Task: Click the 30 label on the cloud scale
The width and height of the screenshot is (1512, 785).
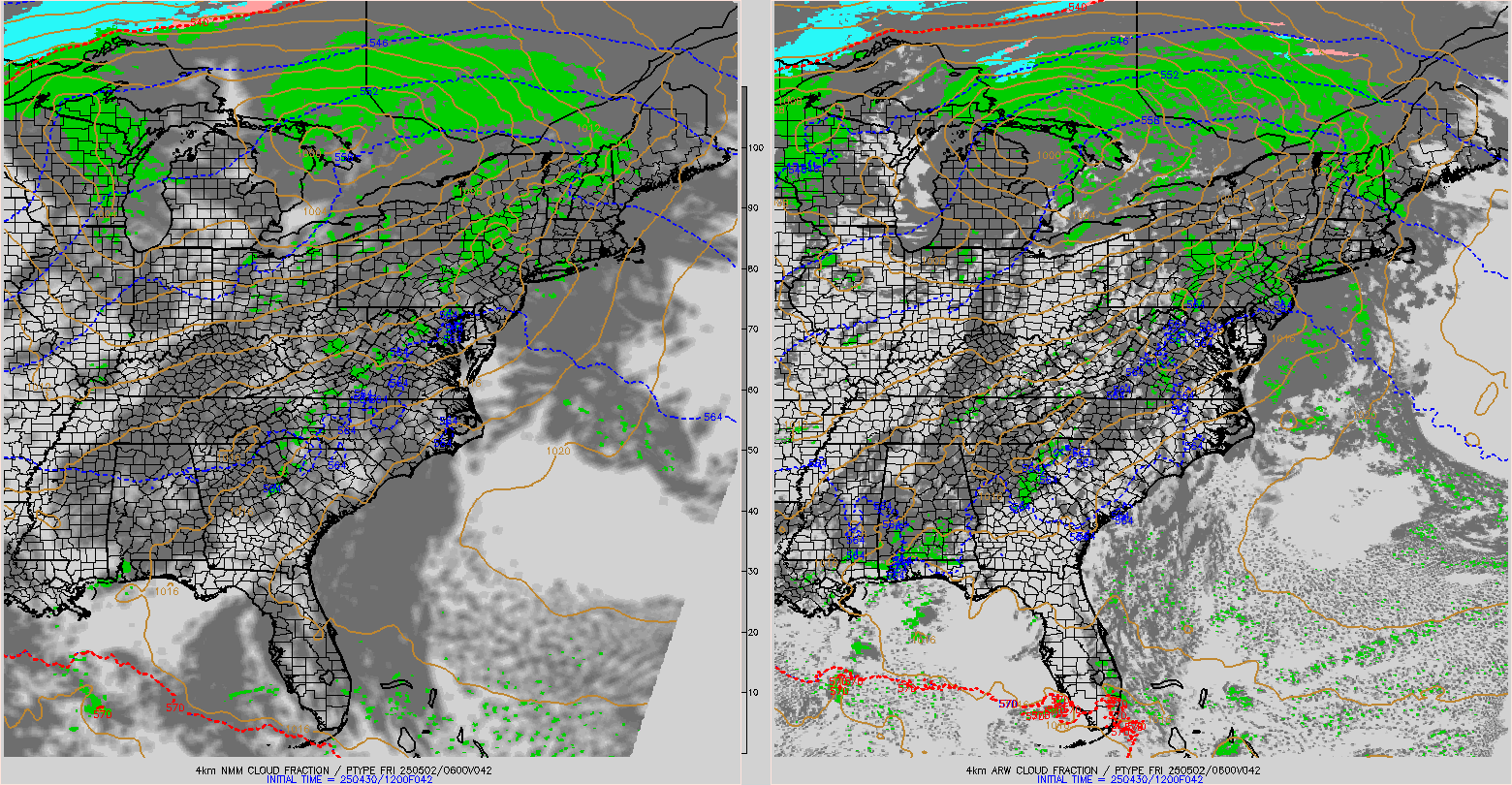Action: click(x=755, y=572)
